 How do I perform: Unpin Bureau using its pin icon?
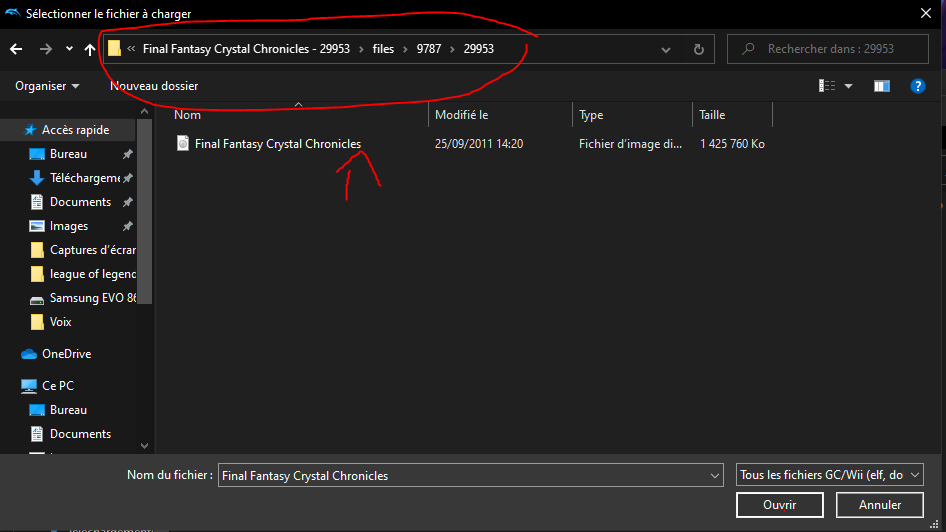tap(127, 154)
